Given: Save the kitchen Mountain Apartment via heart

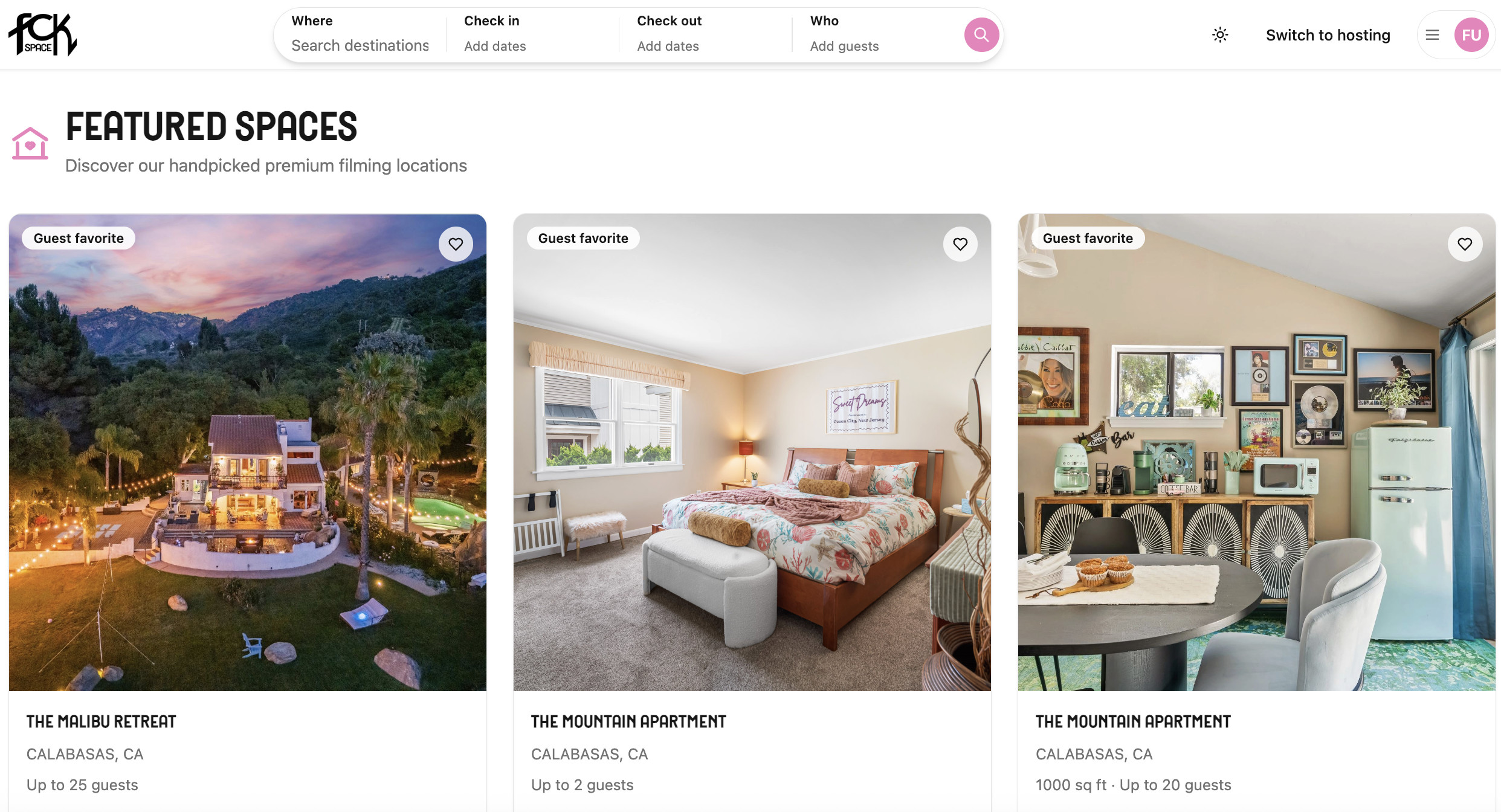Looking at the screenshot, I should click(x=1465, y=244).
